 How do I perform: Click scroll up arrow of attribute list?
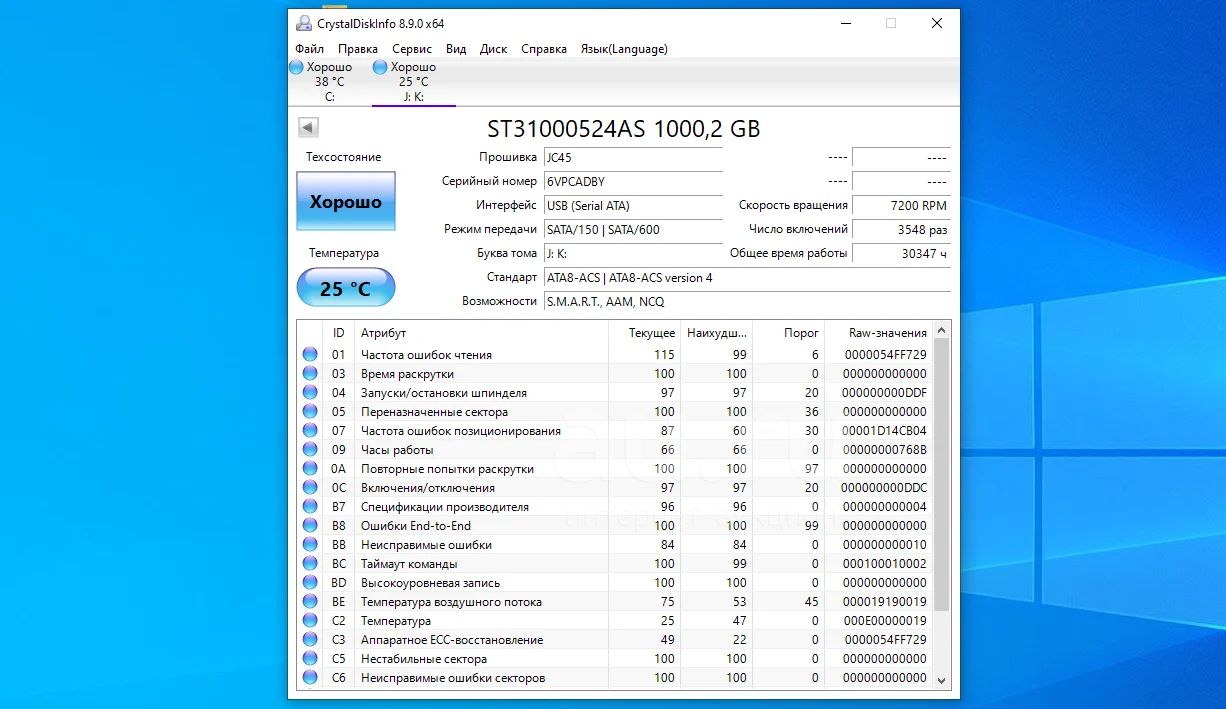[941, 331]
